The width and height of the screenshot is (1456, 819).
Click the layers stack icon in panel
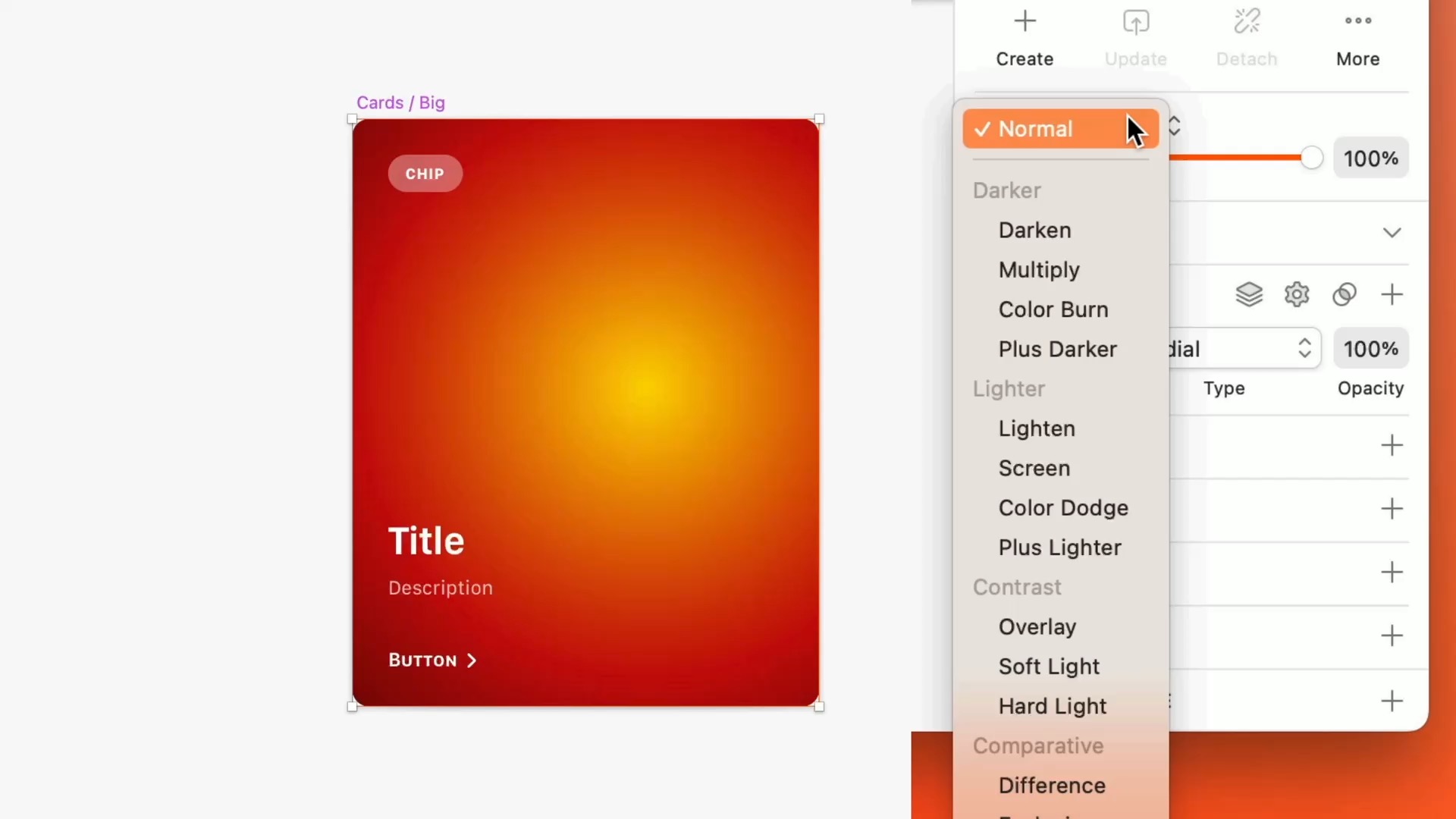(x=1249, y=294)
